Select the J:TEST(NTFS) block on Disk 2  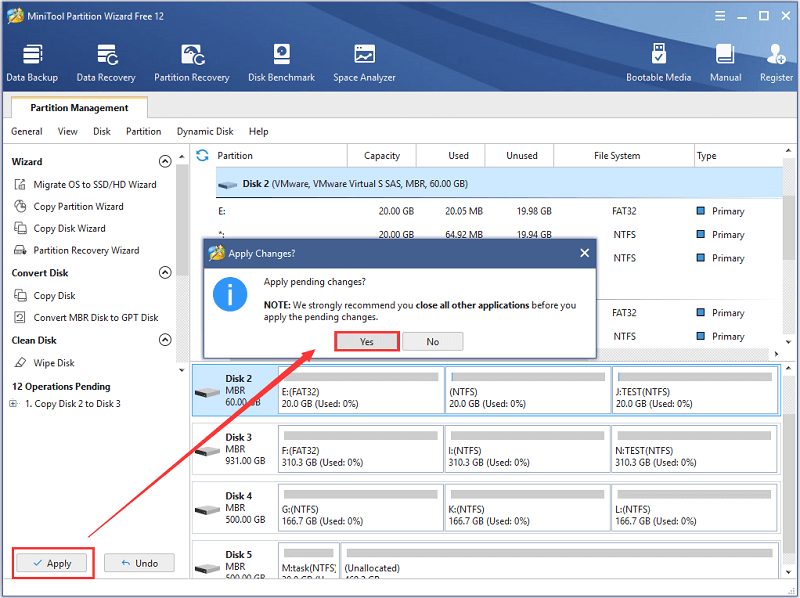click(695, 390)
